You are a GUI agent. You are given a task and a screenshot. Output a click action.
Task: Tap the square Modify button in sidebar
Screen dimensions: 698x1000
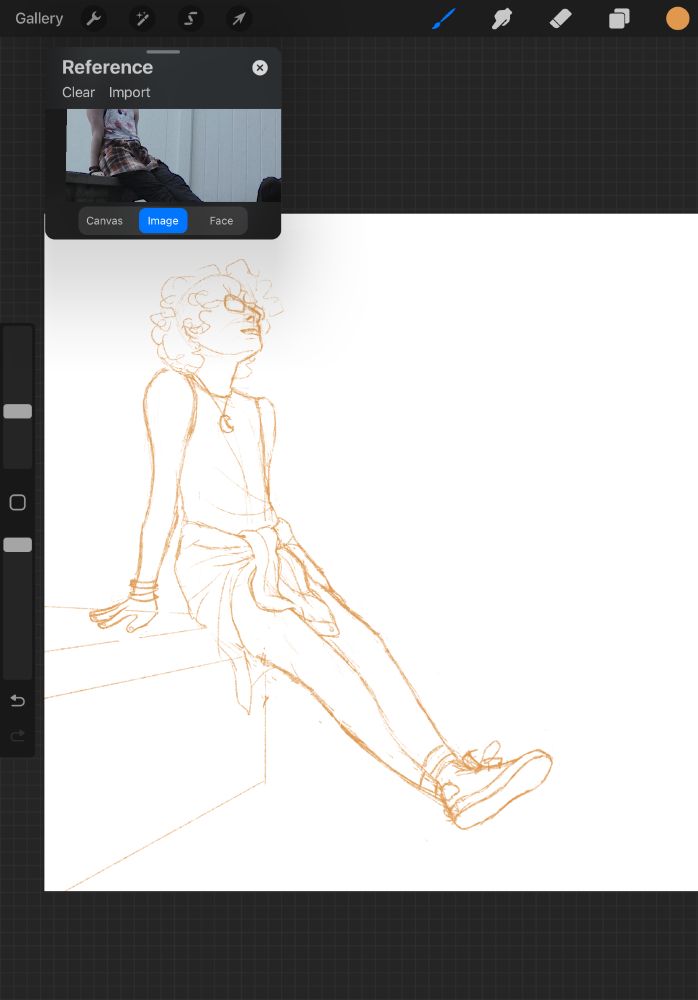point(18,503)
